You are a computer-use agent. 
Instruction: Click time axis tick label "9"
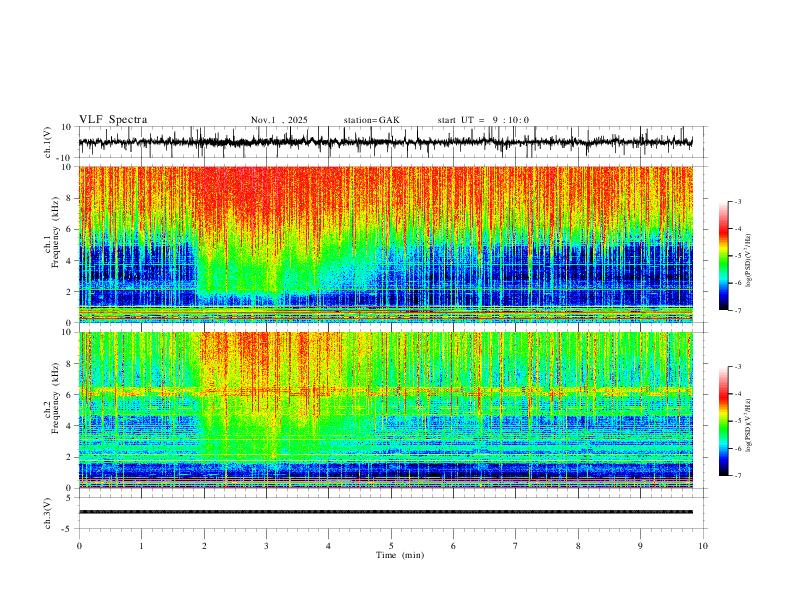point(640,546)
